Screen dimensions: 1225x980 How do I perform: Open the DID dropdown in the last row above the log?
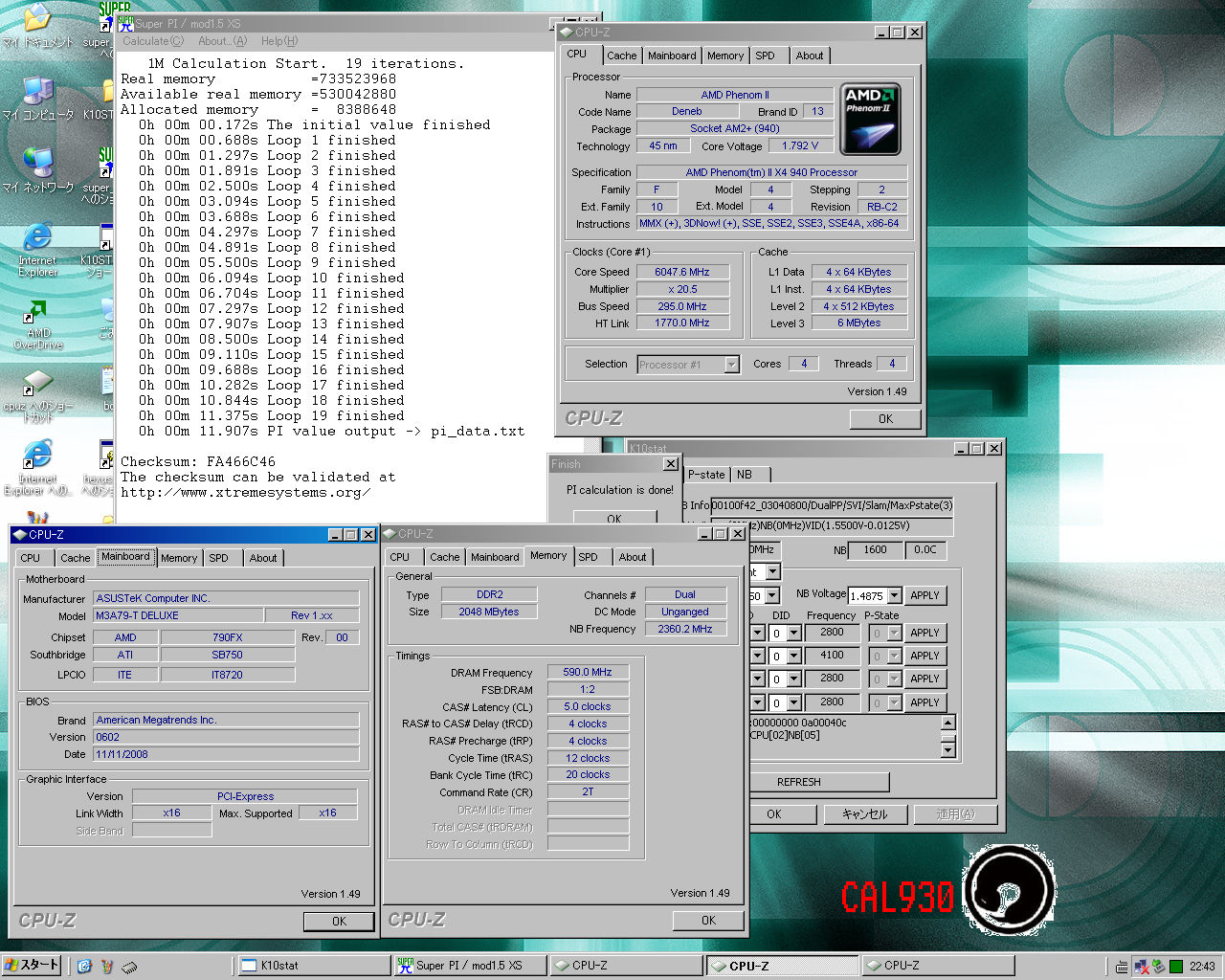pos(793,702)
